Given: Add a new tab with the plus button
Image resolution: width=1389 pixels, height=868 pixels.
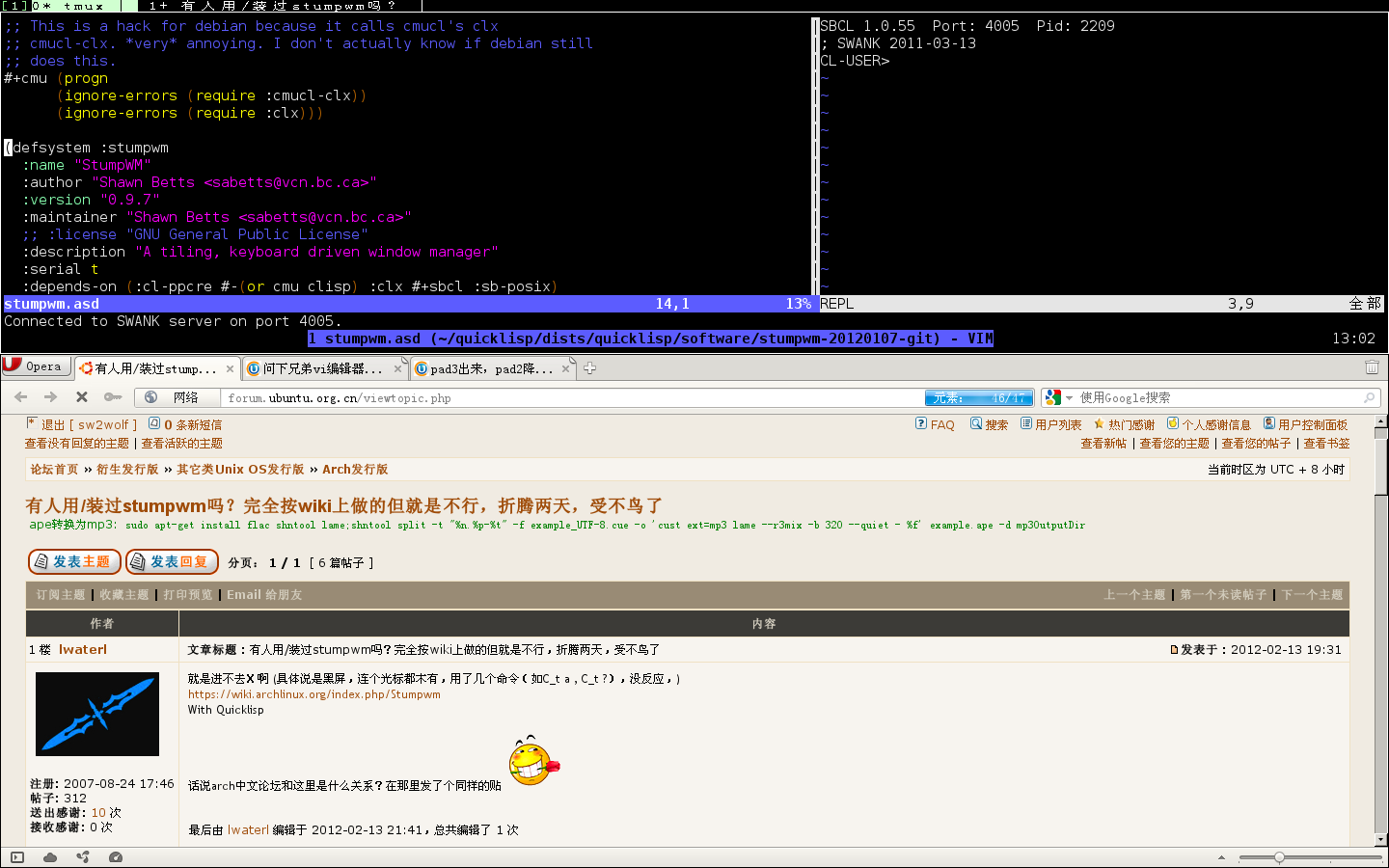Looking at the screenshot, I should point(590,367).
